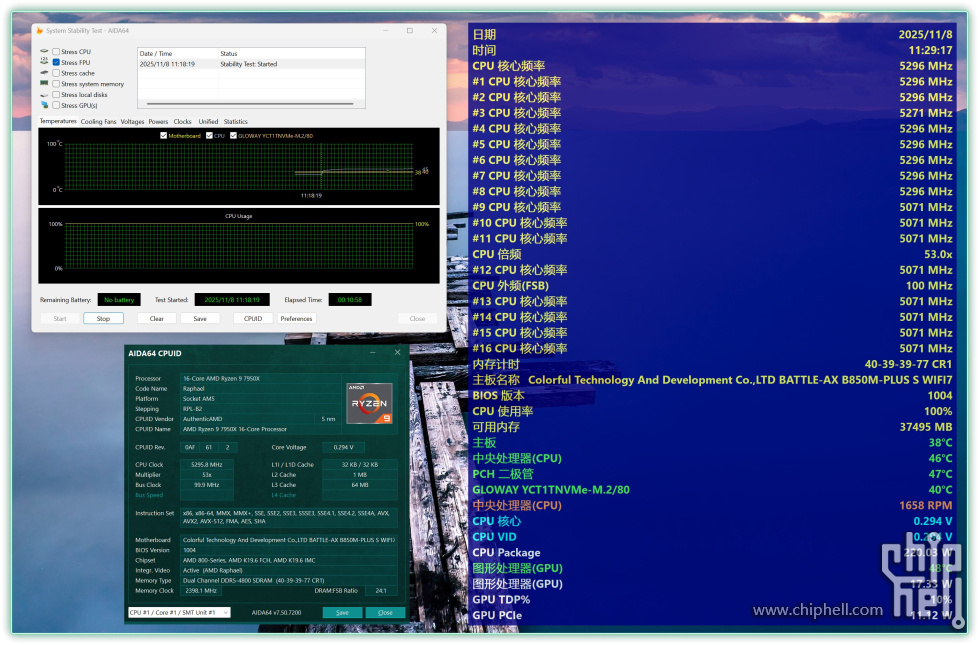Click the monitor icon beside Stress CPU
This screenshot has width=979, height=645.
point(44,51)
